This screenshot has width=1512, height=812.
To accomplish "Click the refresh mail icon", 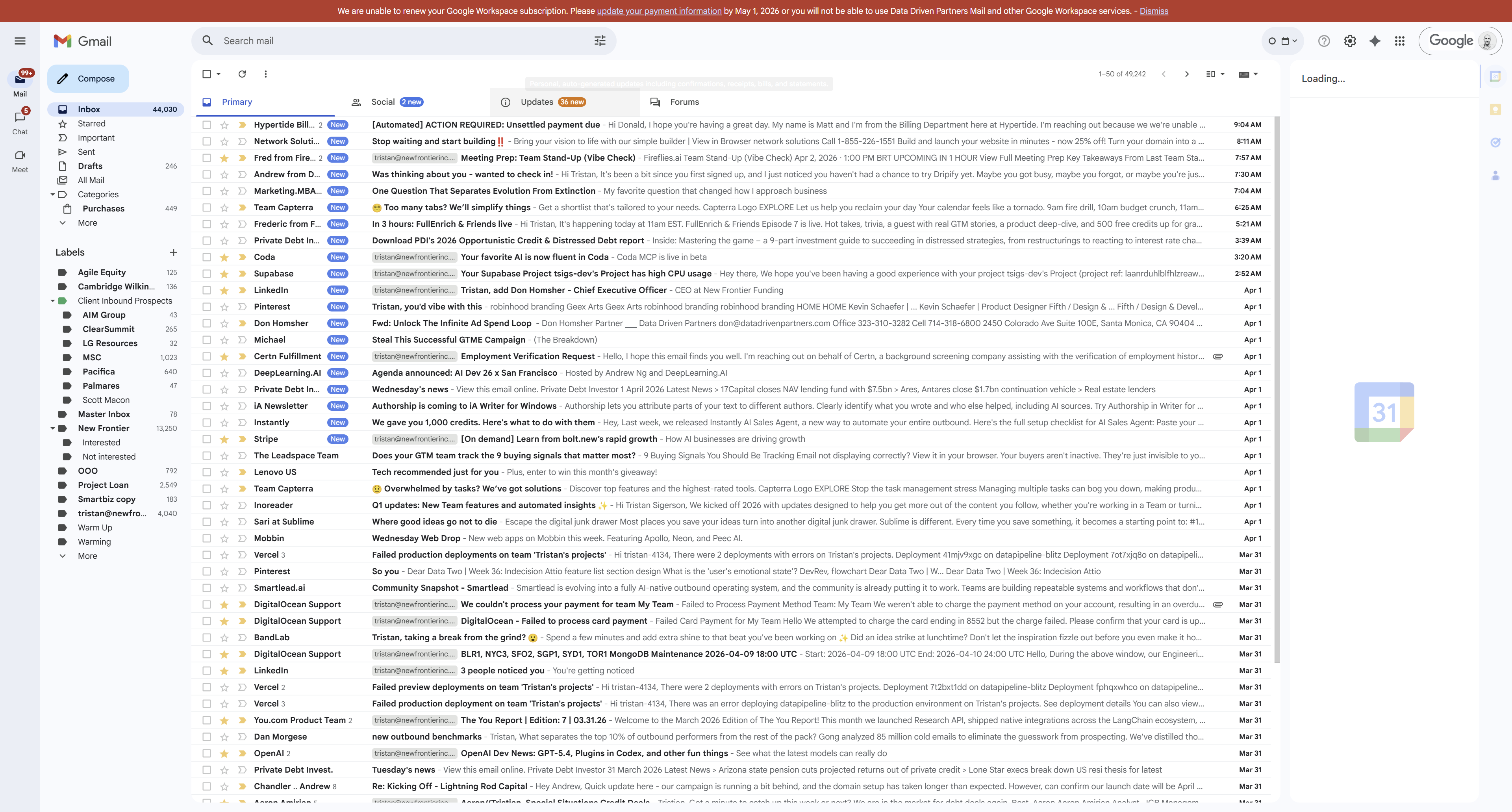I will [242, 74].
